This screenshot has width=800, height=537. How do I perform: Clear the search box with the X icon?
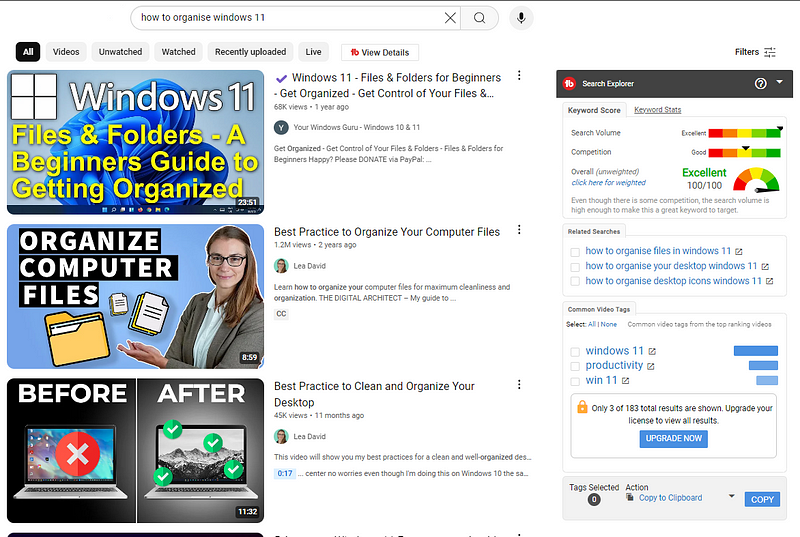[x=450, y=18]
